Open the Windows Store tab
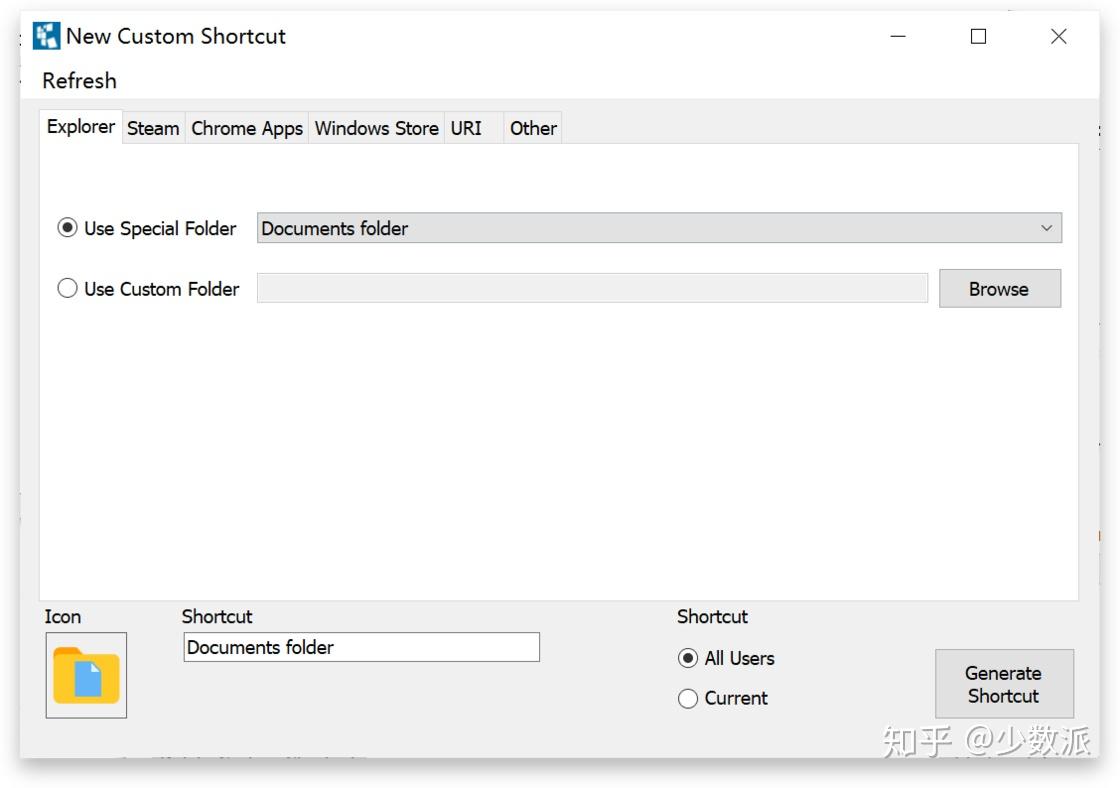Viewport: 1120px width, 788px height. click(376, 128)
